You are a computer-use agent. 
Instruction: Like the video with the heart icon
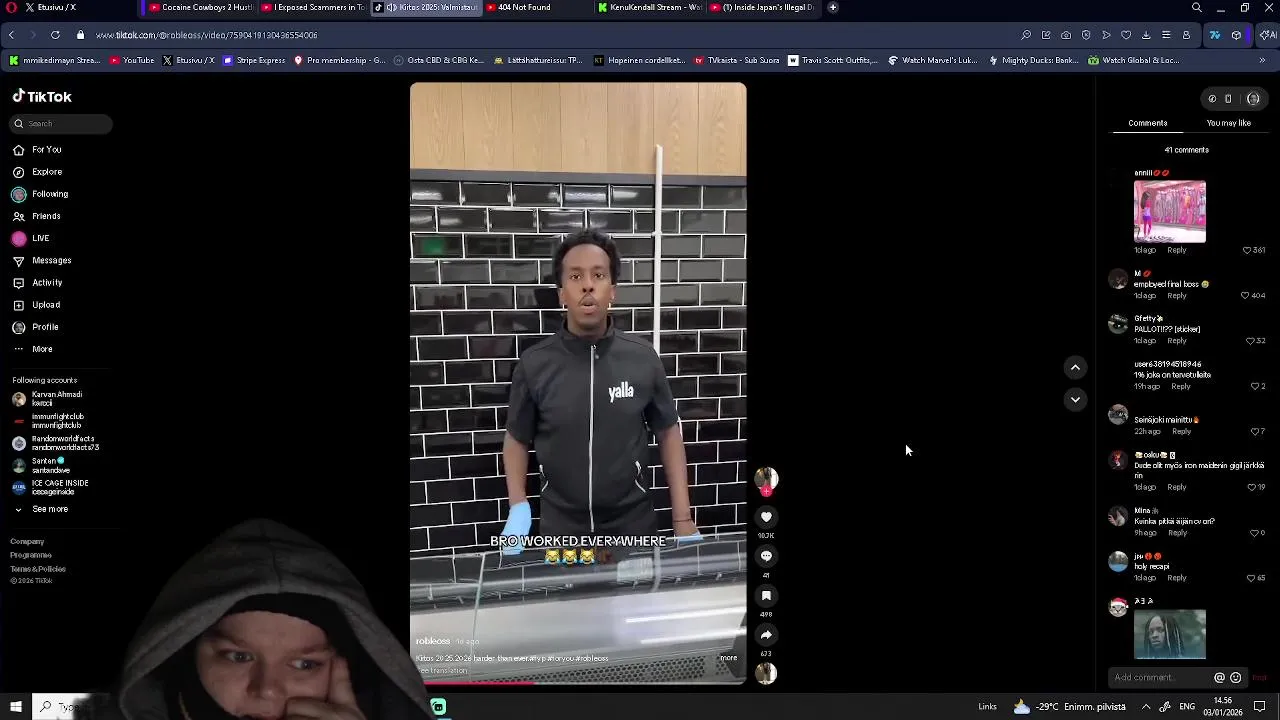coord(766,517)
